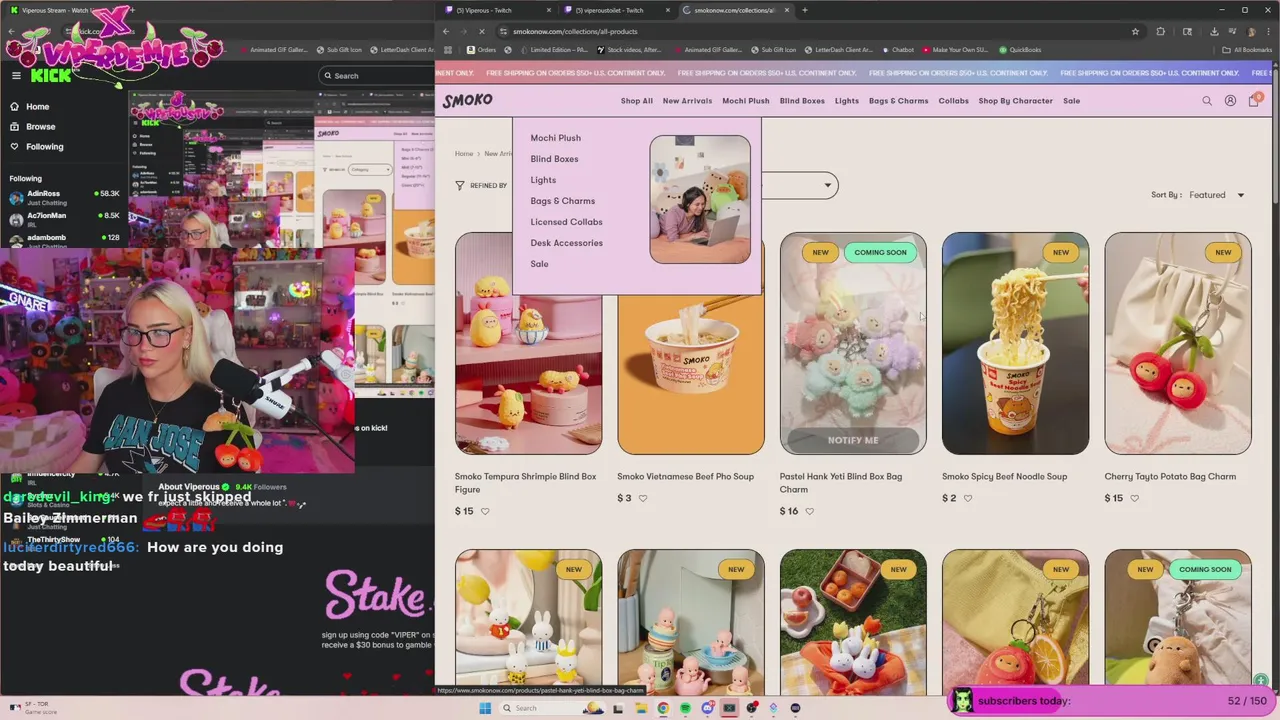Screen dimensions: 1280x720
Task: Click the Refined By filter icon
Action: [x=460, y=185]
